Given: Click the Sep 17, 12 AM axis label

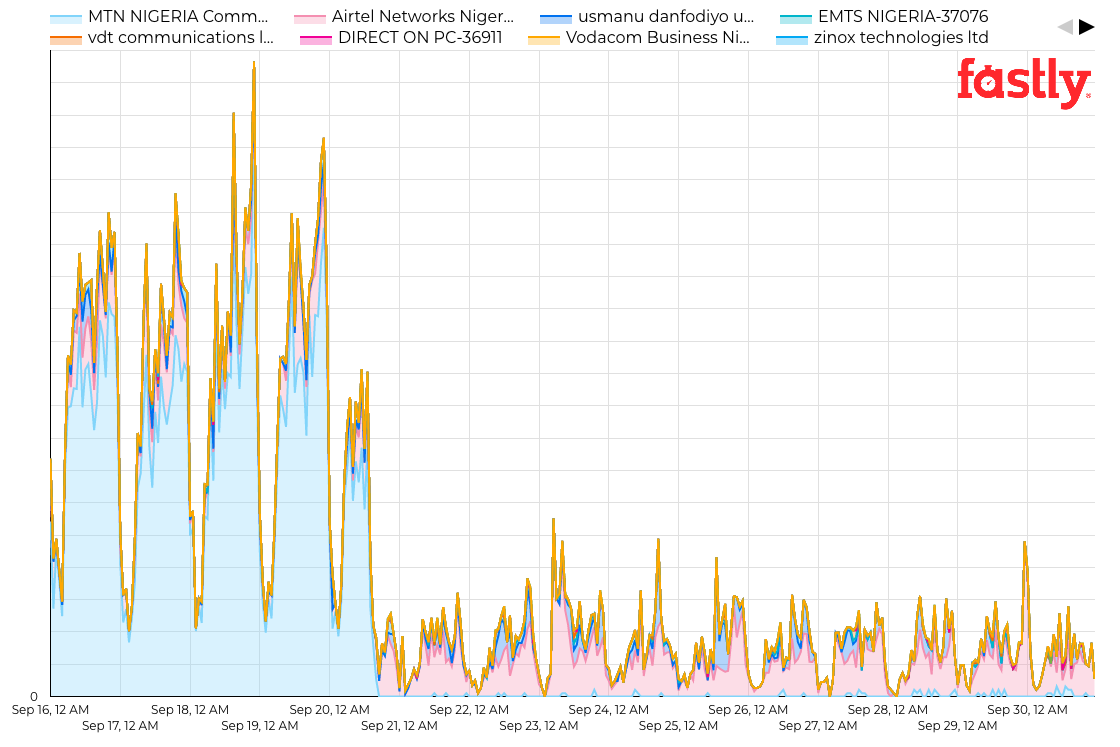Looking at the screenshot, I should pyautogui.click(x=120, y=726).
